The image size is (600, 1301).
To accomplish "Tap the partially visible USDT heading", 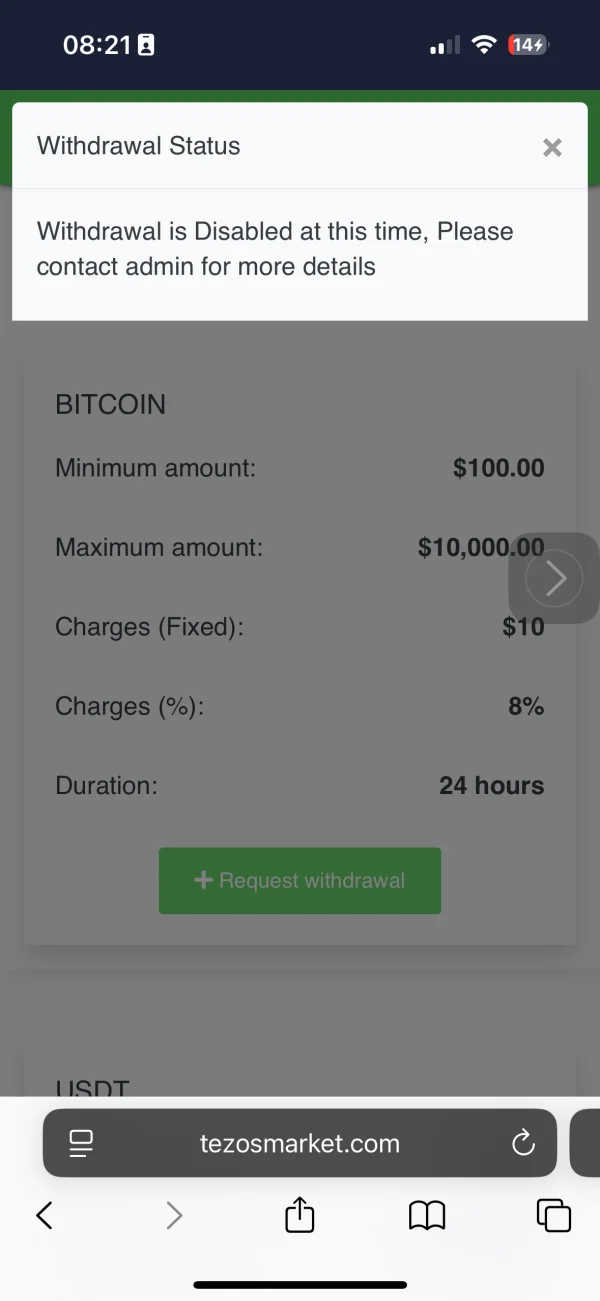I will tap(93, 1088).
